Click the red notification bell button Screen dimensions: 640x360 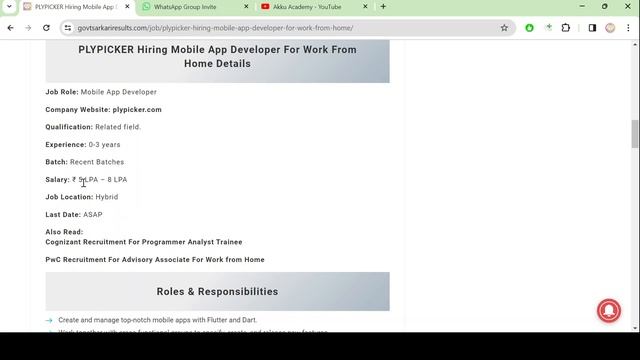pyautogui.click(x=609, y=311)
